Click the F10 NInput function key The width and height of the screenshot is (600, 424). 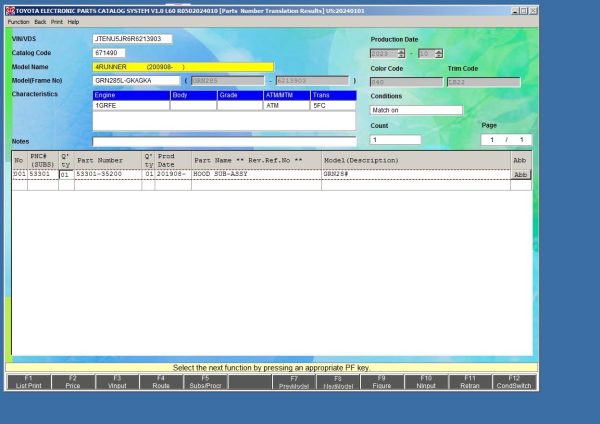pos(425,381)
